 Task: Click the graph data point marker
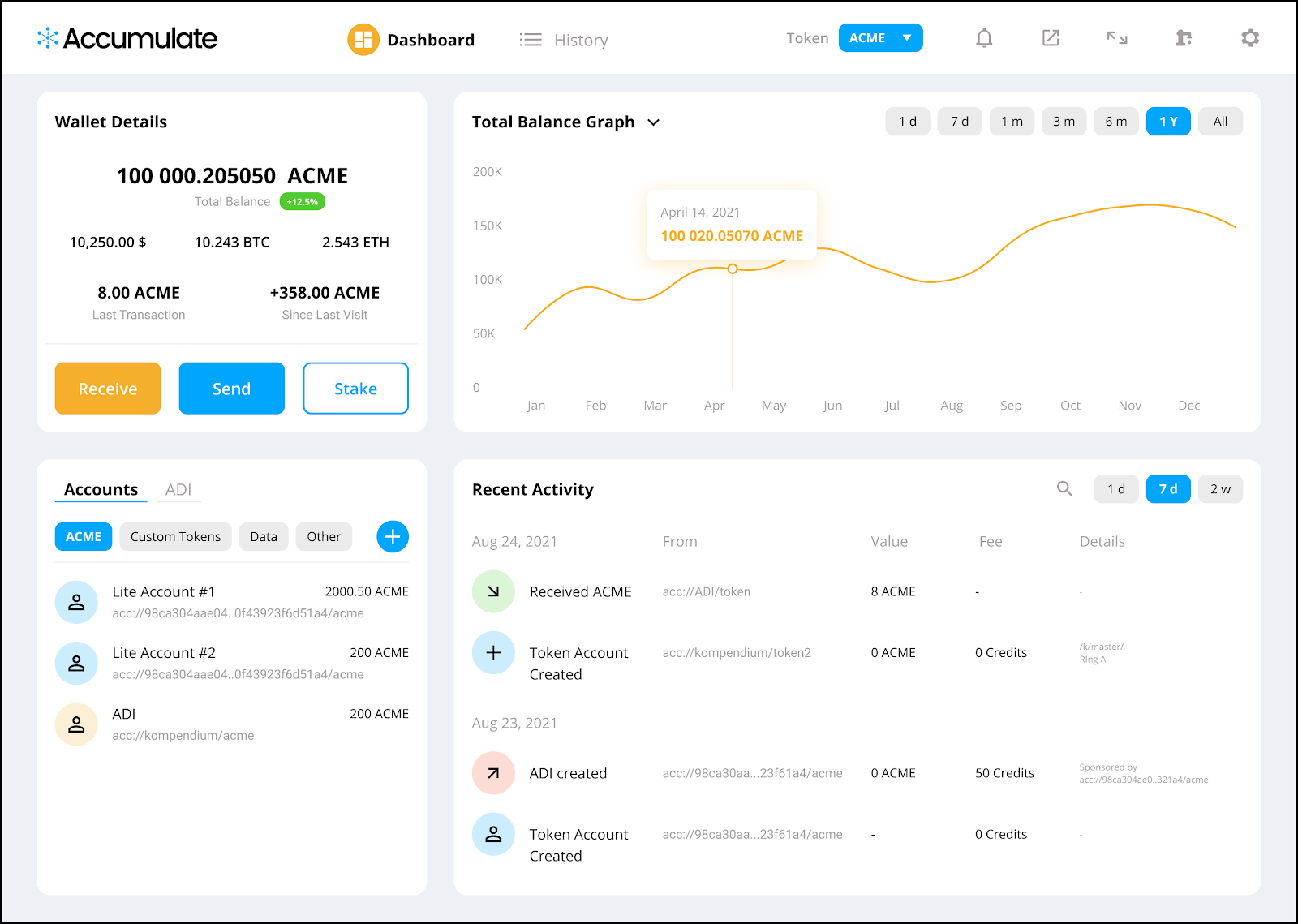(733, 269)
